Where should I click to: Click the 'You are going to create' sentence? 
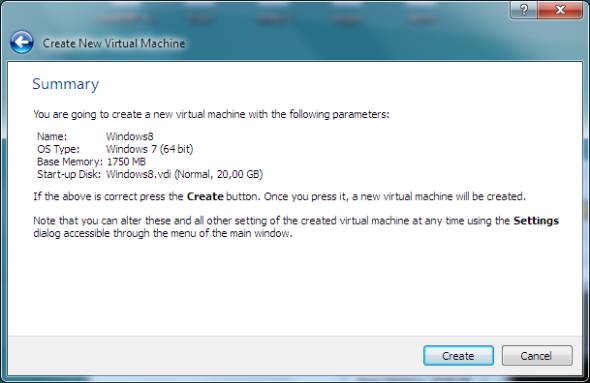click(x=211, y=114)
